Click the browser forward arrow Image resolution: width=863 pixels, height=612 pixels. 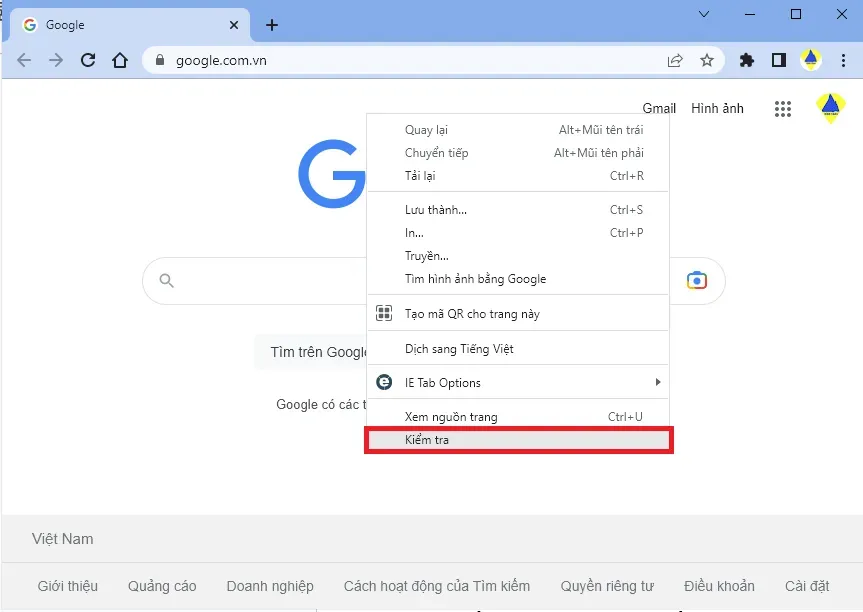56,60
